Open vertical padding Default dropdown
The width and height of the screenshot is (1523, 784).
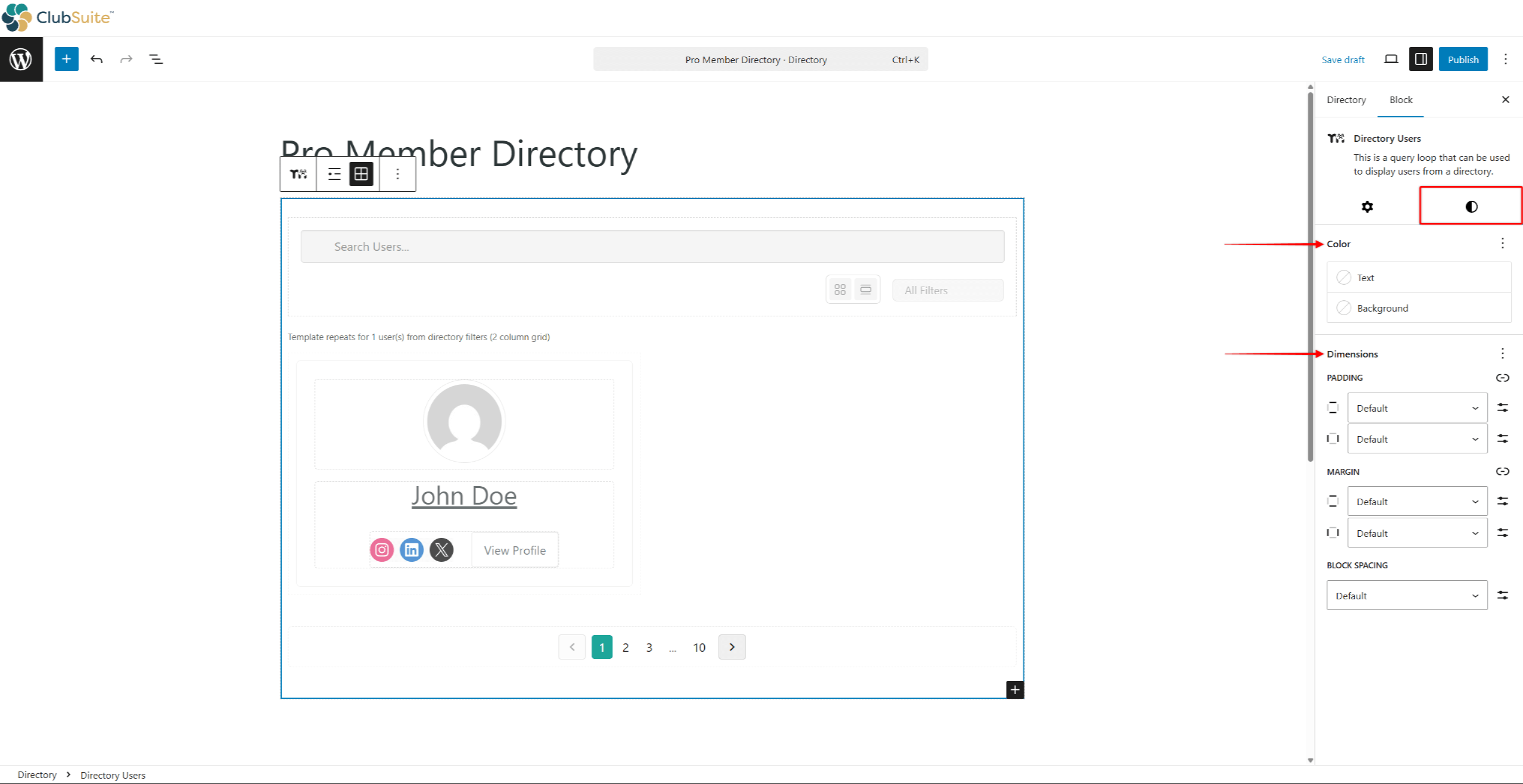(1417, 408)
